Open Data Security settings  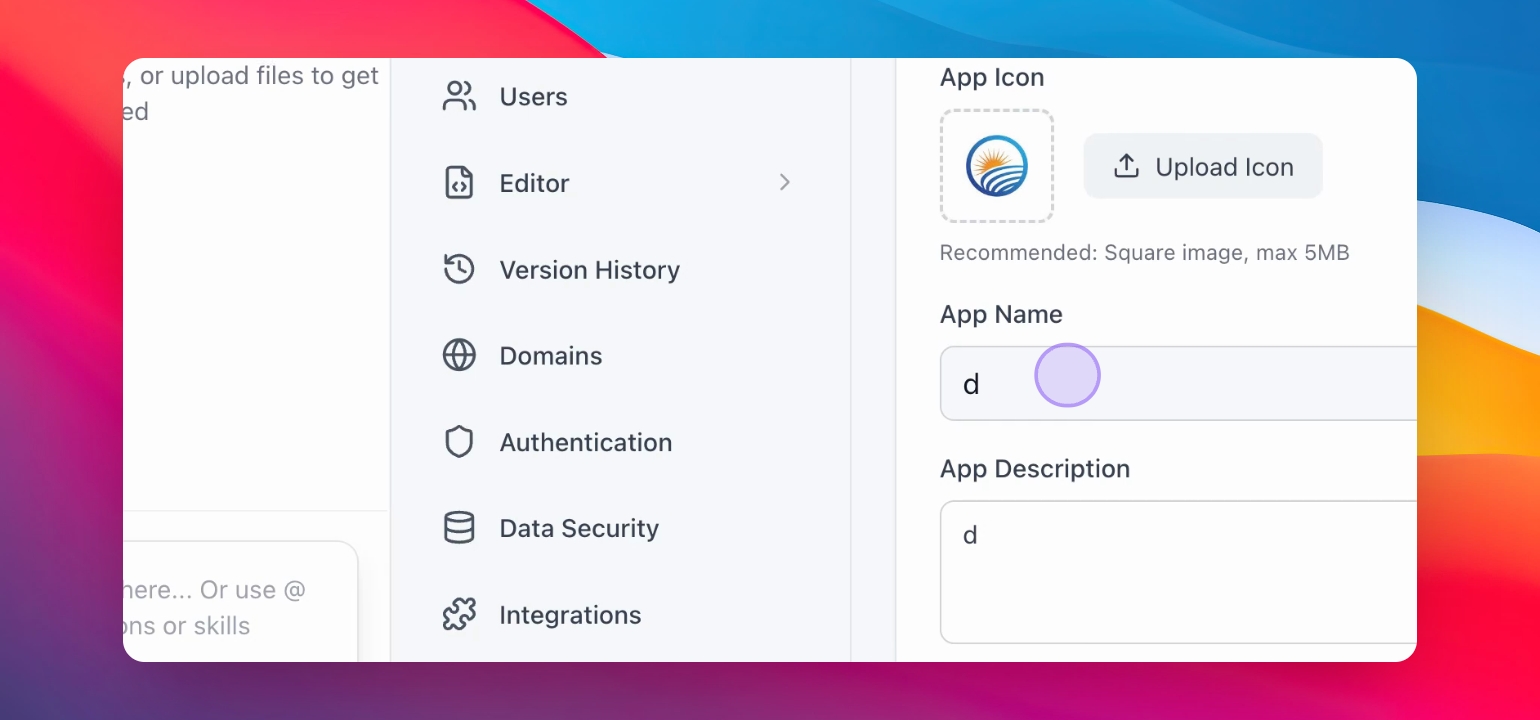[x=579, y=528]
